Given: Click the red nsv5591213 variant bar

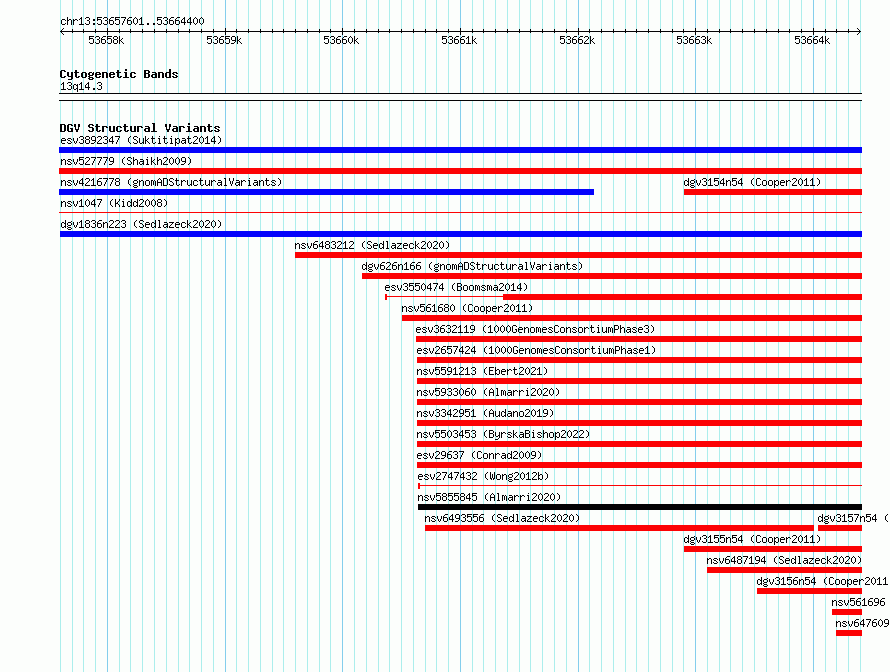Looking at the screenshot, I should [x=639, y=381].
